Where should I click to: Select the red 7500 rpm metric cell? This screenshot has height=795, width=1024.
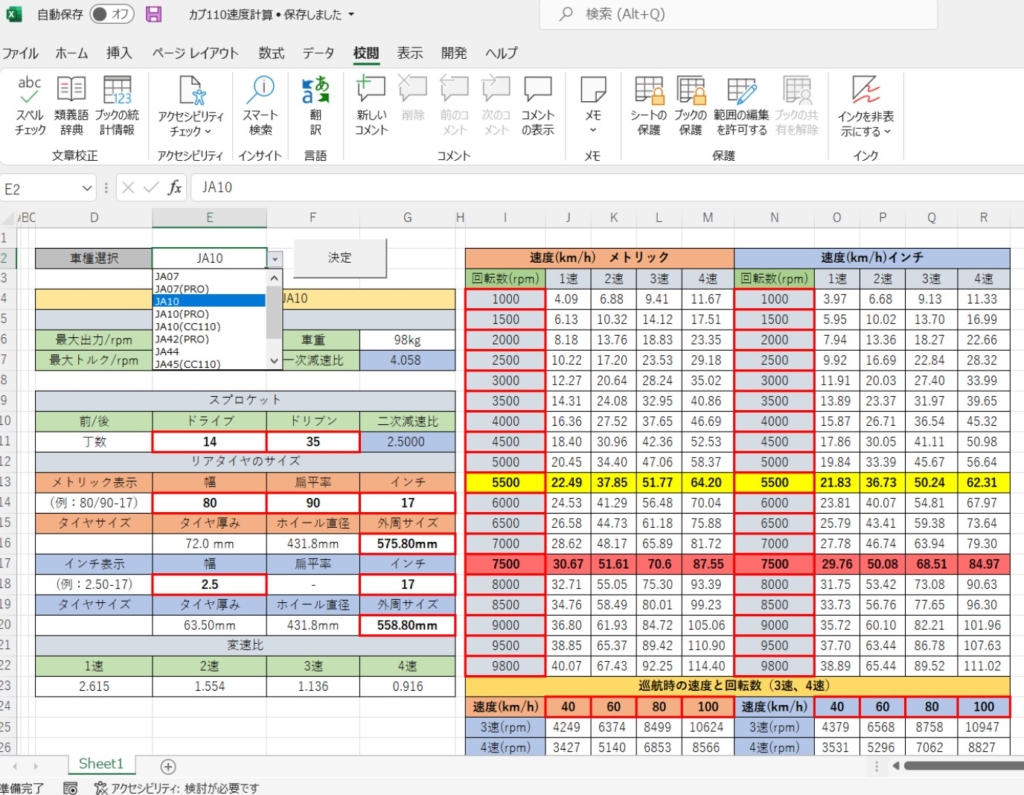click(x=505, y=564)
